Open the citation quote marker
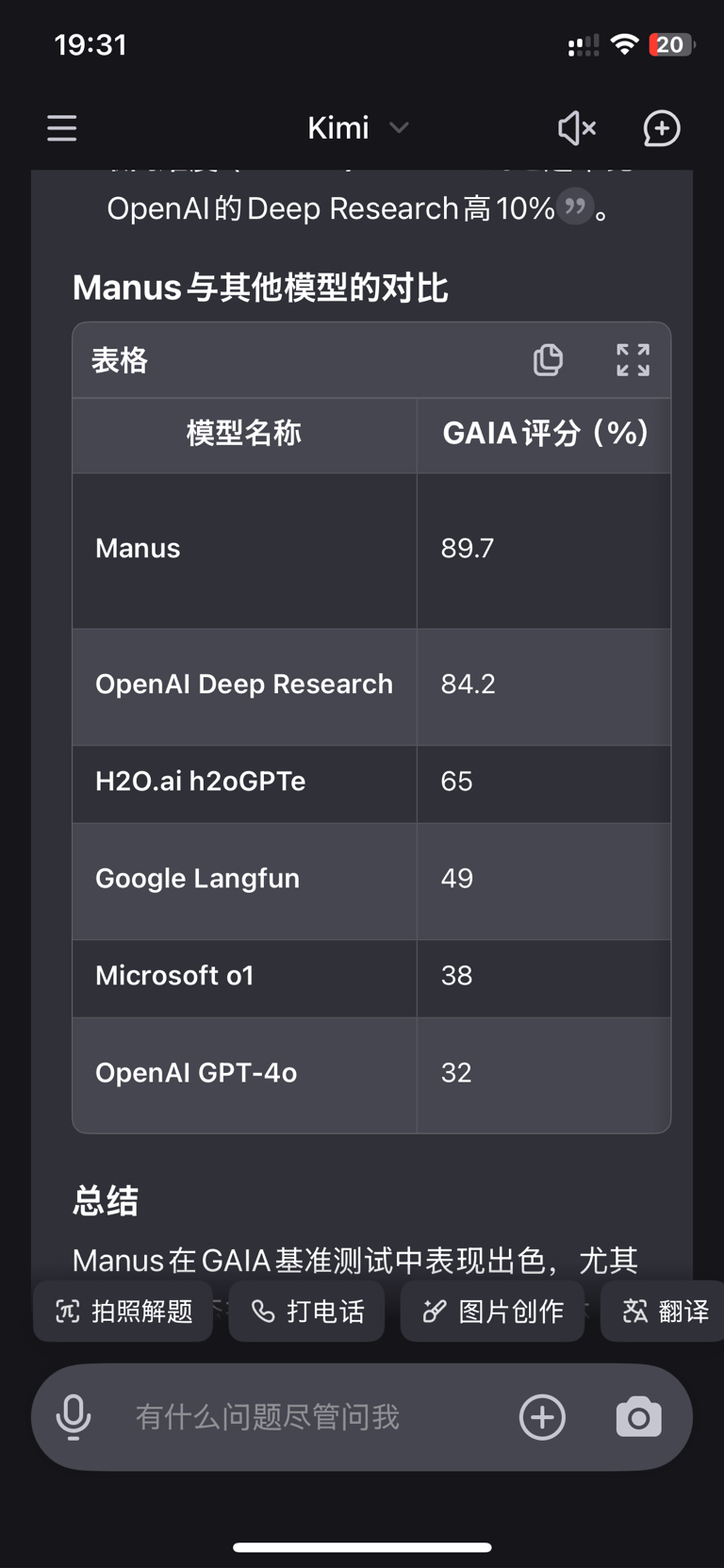 574,206
